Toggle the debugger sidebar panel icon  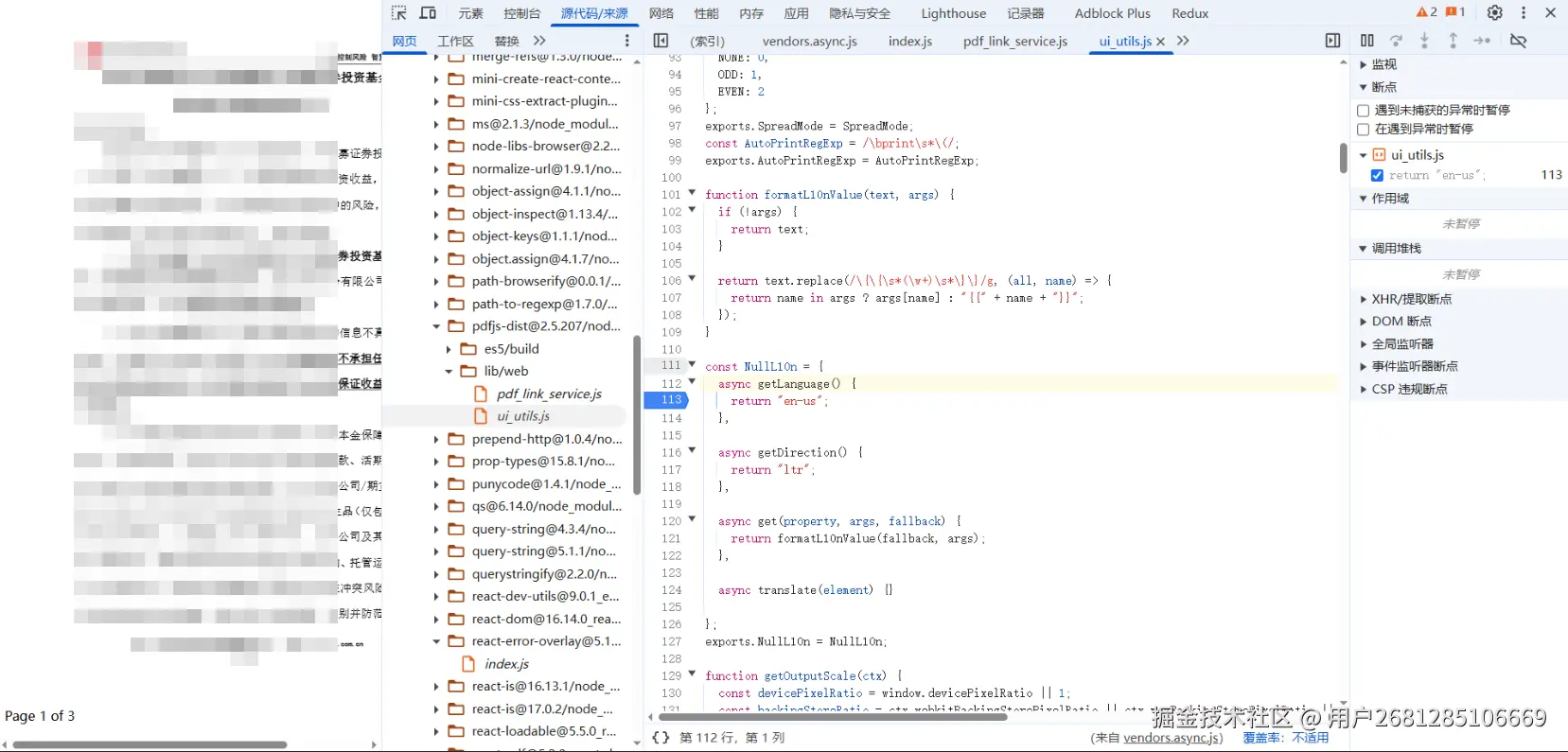[x=1332, y=41]
